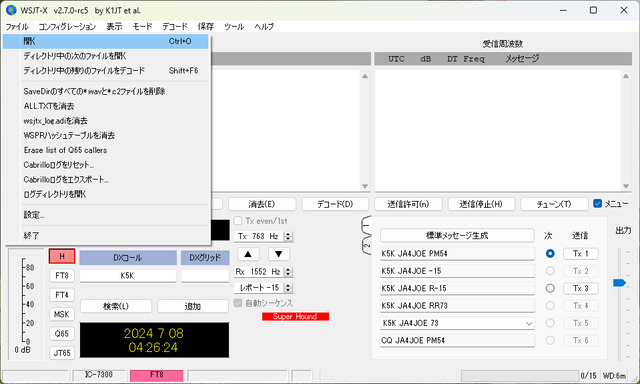
Task: Click the レポート -15 spinner arrows
Action: (x=288, y=288)
